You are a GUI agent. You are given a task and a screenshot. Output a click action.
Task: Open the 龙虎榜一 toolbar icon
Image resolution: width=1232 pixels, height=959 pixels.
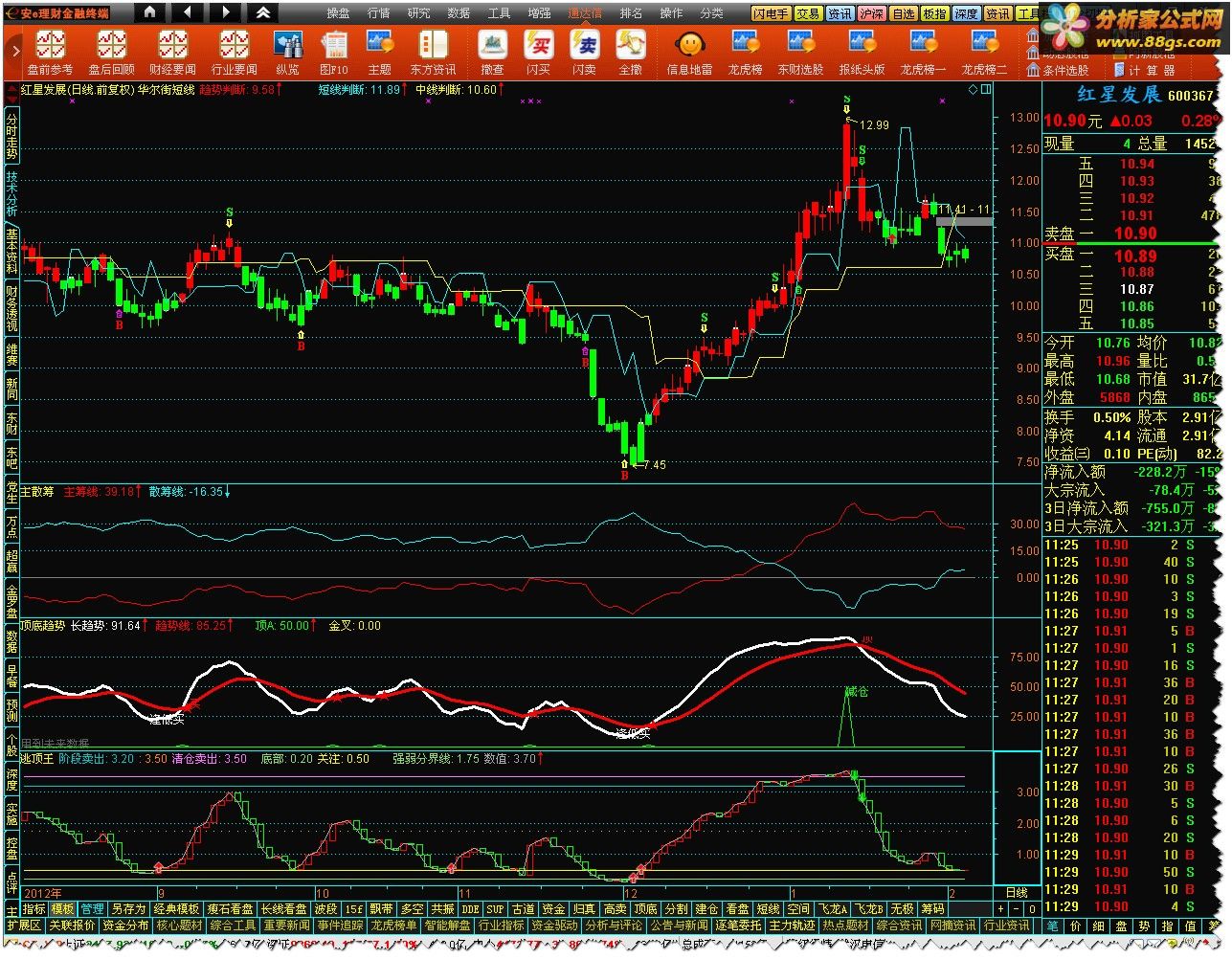tap(923, 52)
